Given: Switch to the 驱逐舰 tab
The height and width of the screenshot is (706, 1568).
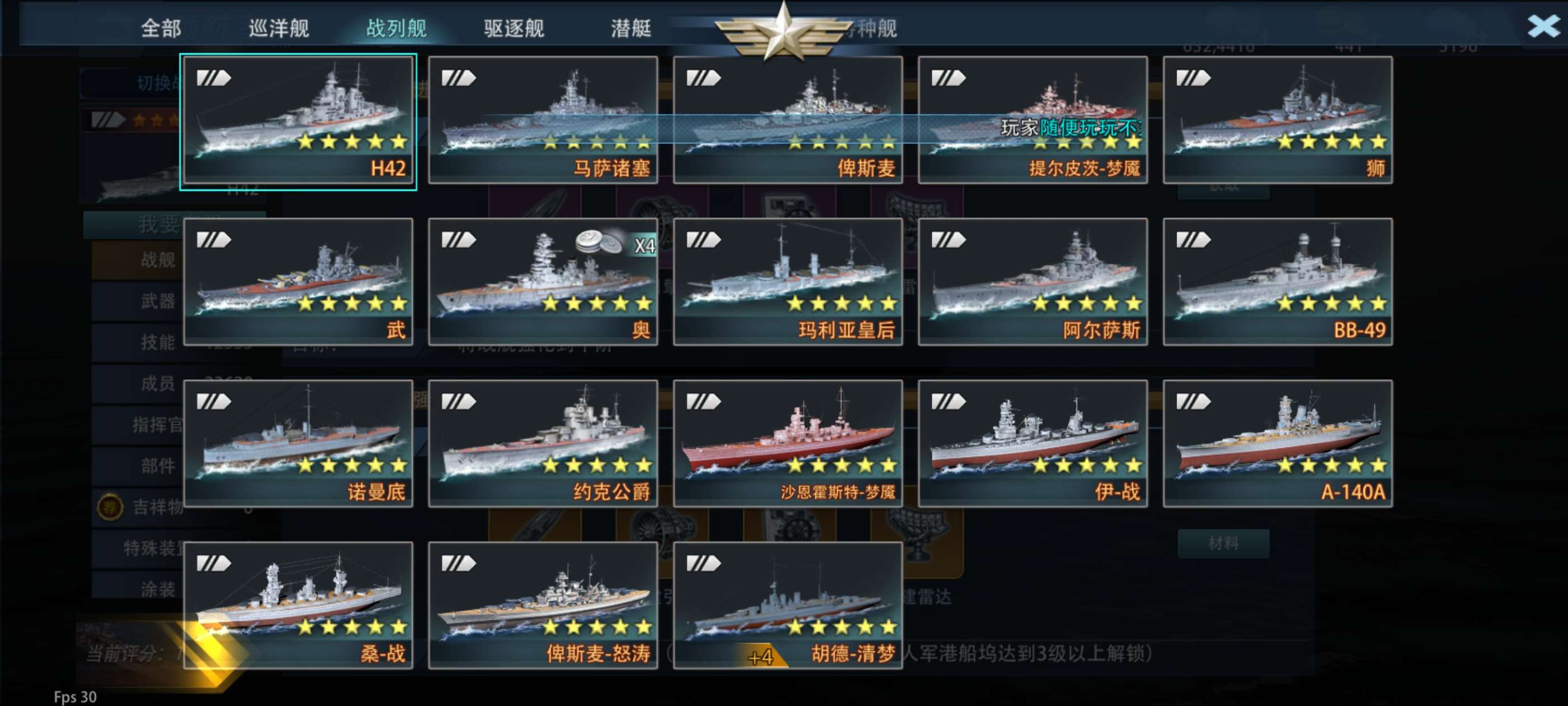Looking at the screenshot, I should (x=514, y=28).
